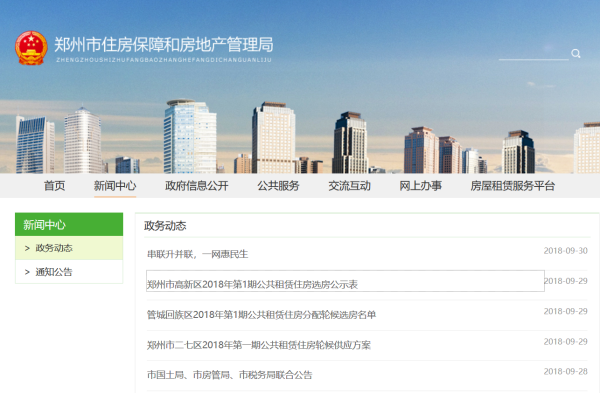Click the date 2018-09-30
Image resolution: width=600 pixels, height=393 pixels.
566,251
